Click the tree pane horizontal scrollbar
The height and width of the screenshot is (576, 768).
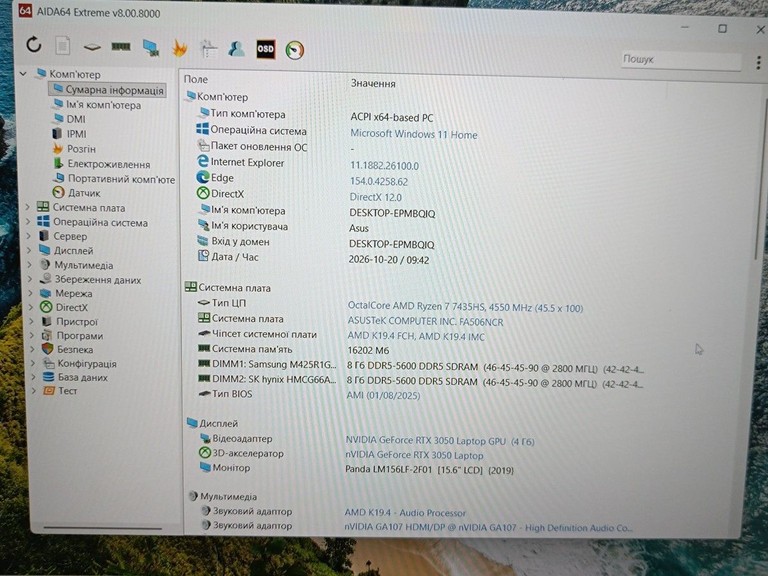tap(102, 528)
